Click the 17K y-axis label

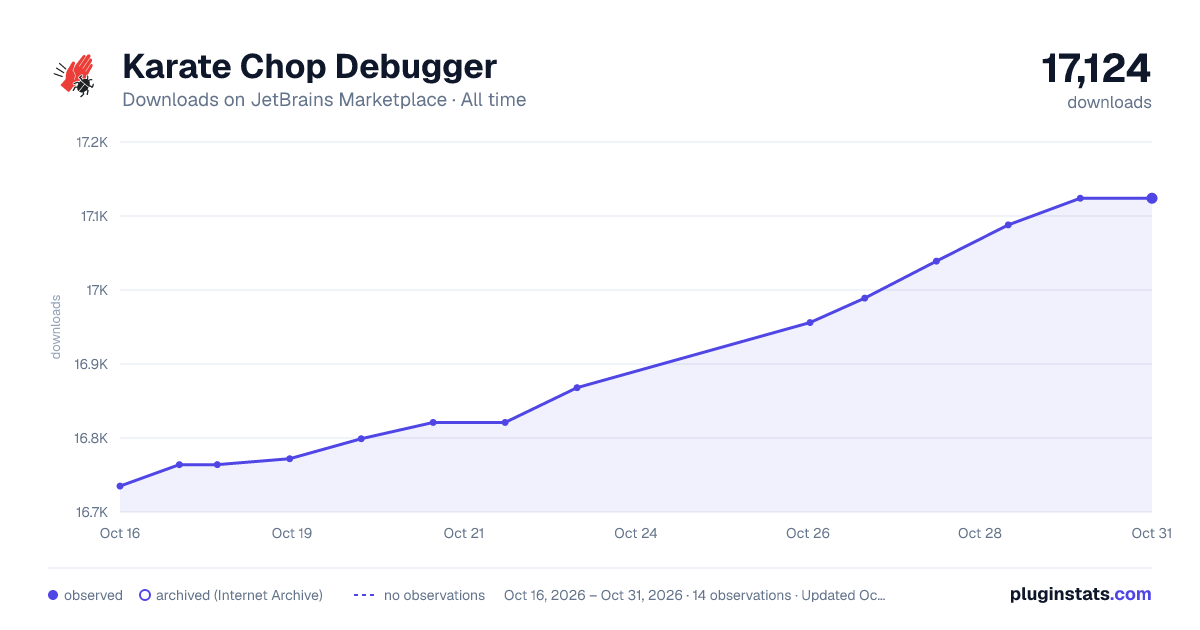pos(97,290)
